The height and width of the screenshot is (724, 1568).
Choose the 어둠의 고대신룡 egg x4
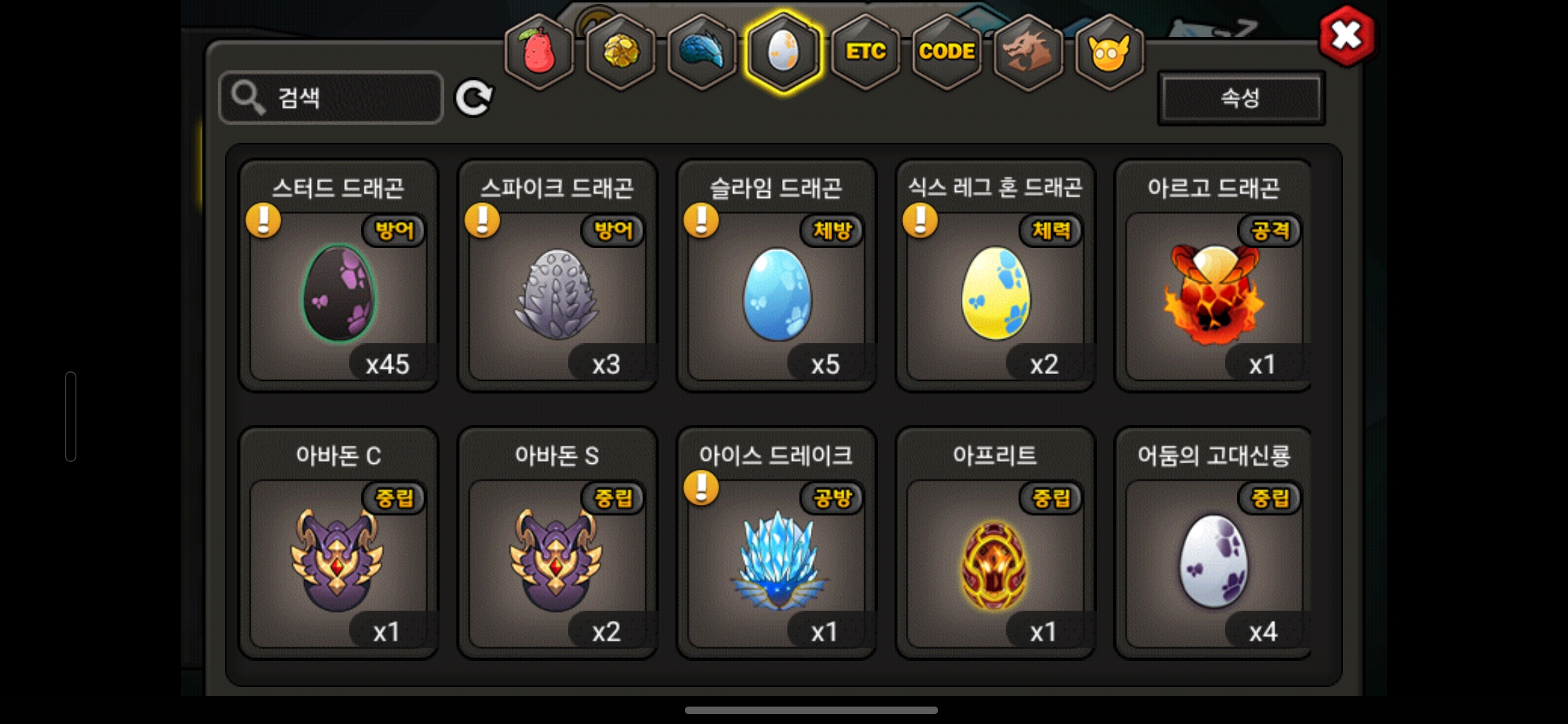point(1214,543)
